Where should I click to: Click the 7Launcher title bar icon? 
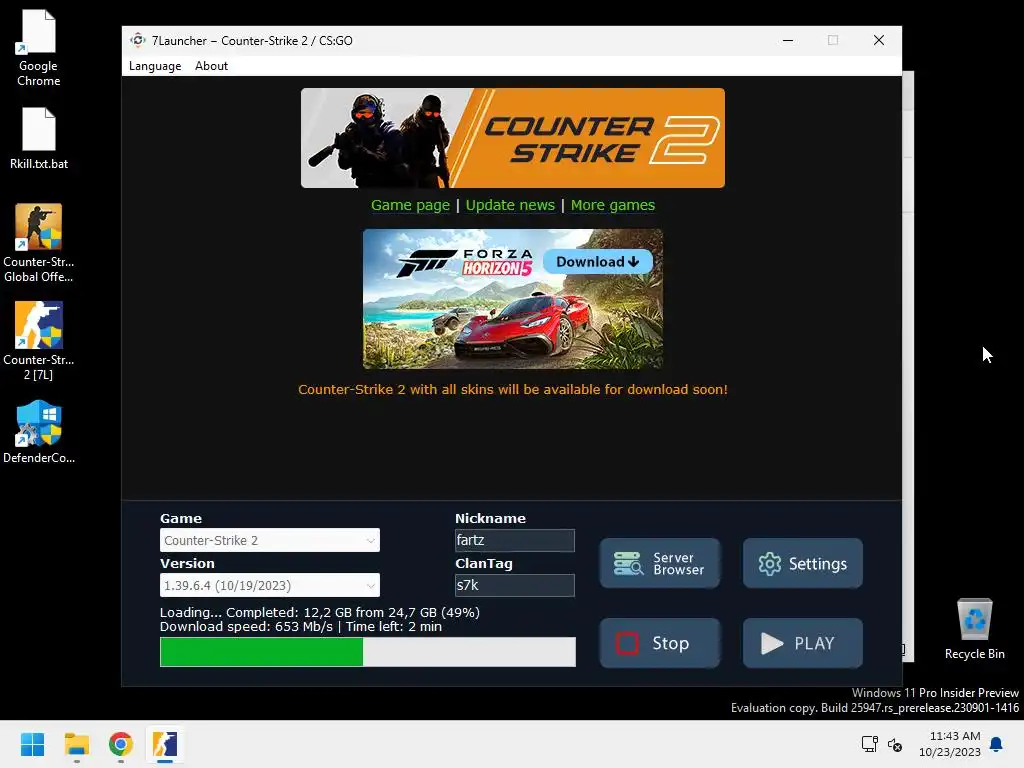137,40
